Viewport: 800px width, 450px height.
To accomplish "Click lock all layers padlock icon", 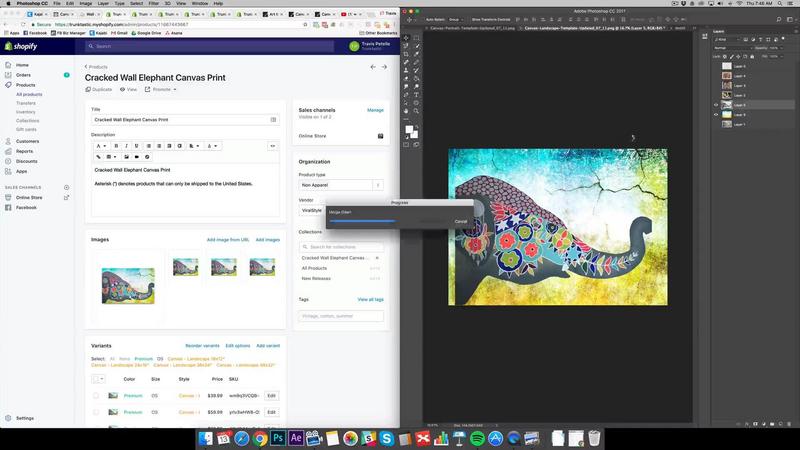I will tap(752, 57).
